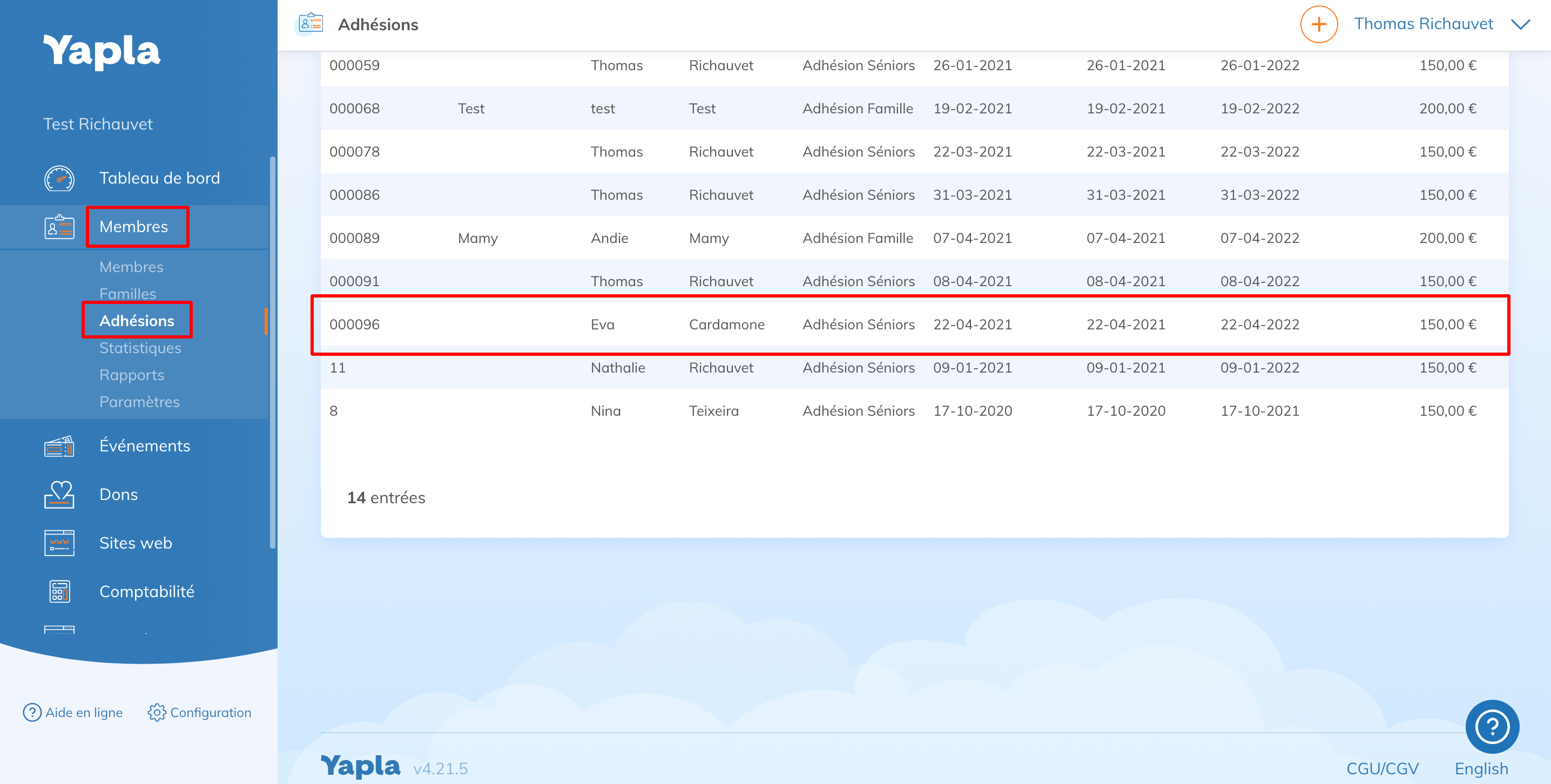Click the orange plus add button
The width and height of the screenshot is (1551, 784).
[1319, 24]
